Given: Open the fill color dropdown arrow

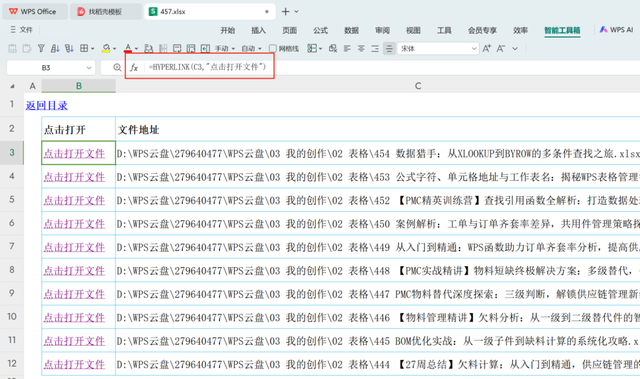Looking at the screenshot, I should 114,49.
